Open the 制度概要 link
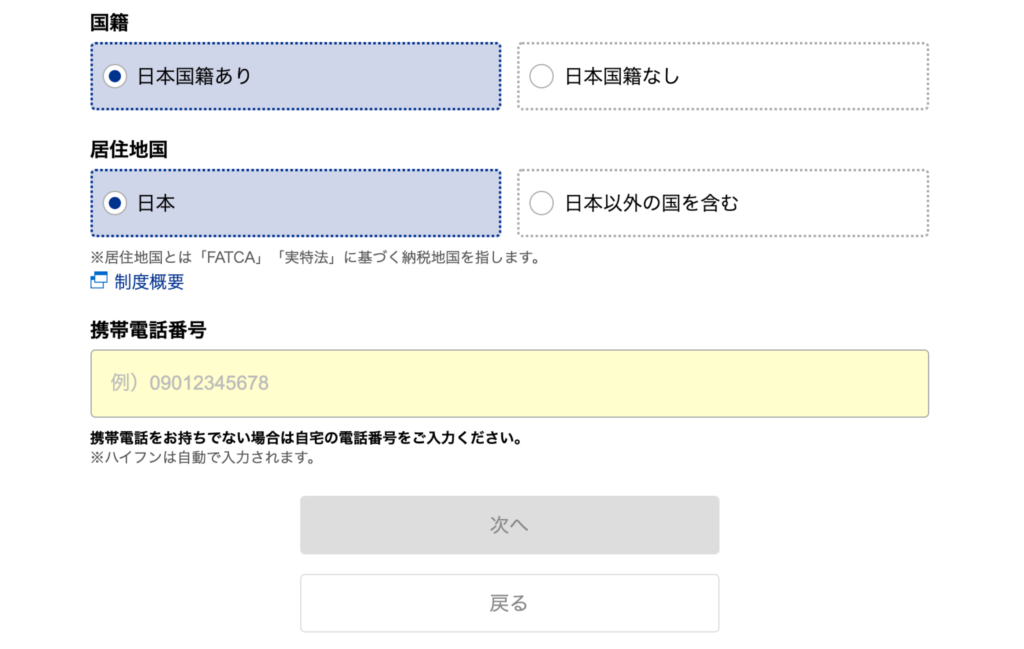Viewport: 1024px width, 649px height. (149, 282)
